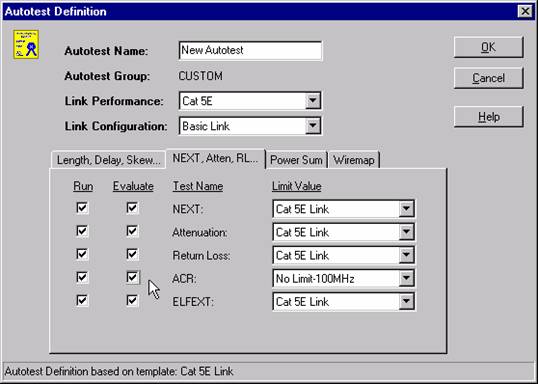Viewport: 538px width, 384px height.
Task: Expand the Attenuation limit value dropdown
Action: tap(406, 232)
